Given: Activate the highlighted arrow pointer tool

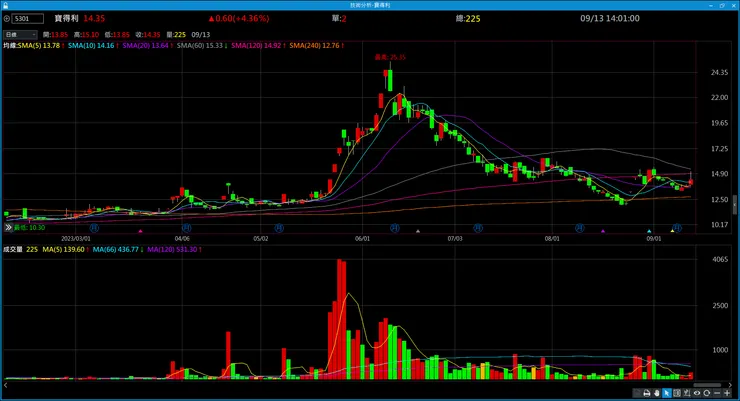Looking at the screenshot, I should [667, 393].
